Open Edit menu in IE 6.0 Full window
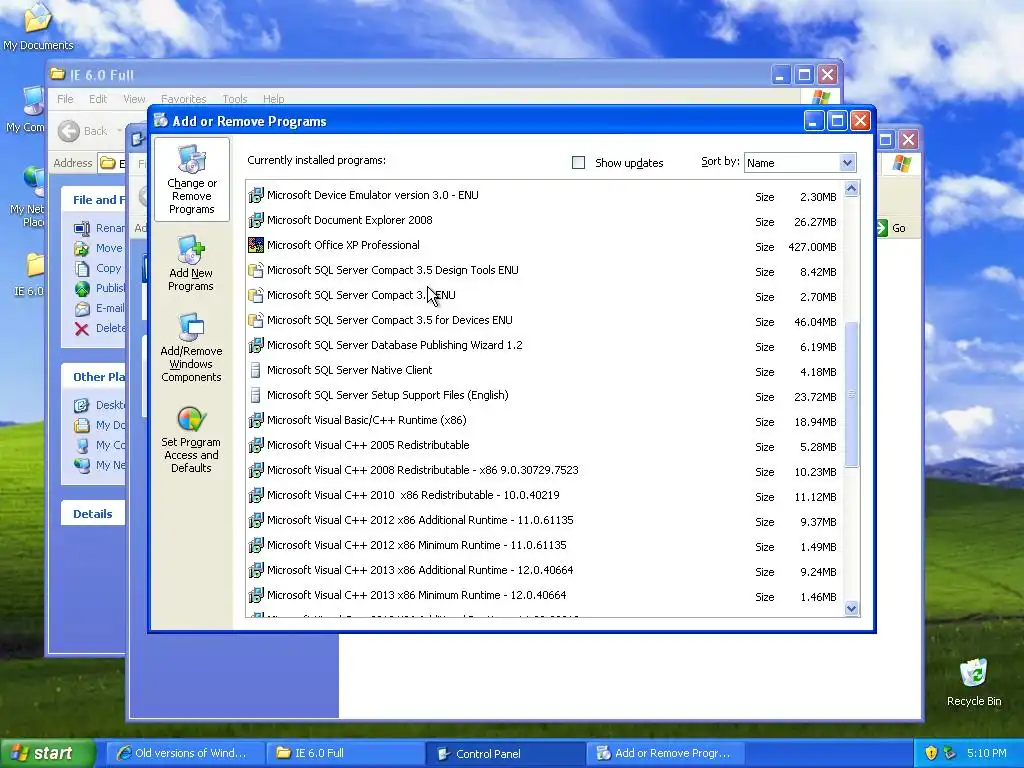 pos(98,99)
